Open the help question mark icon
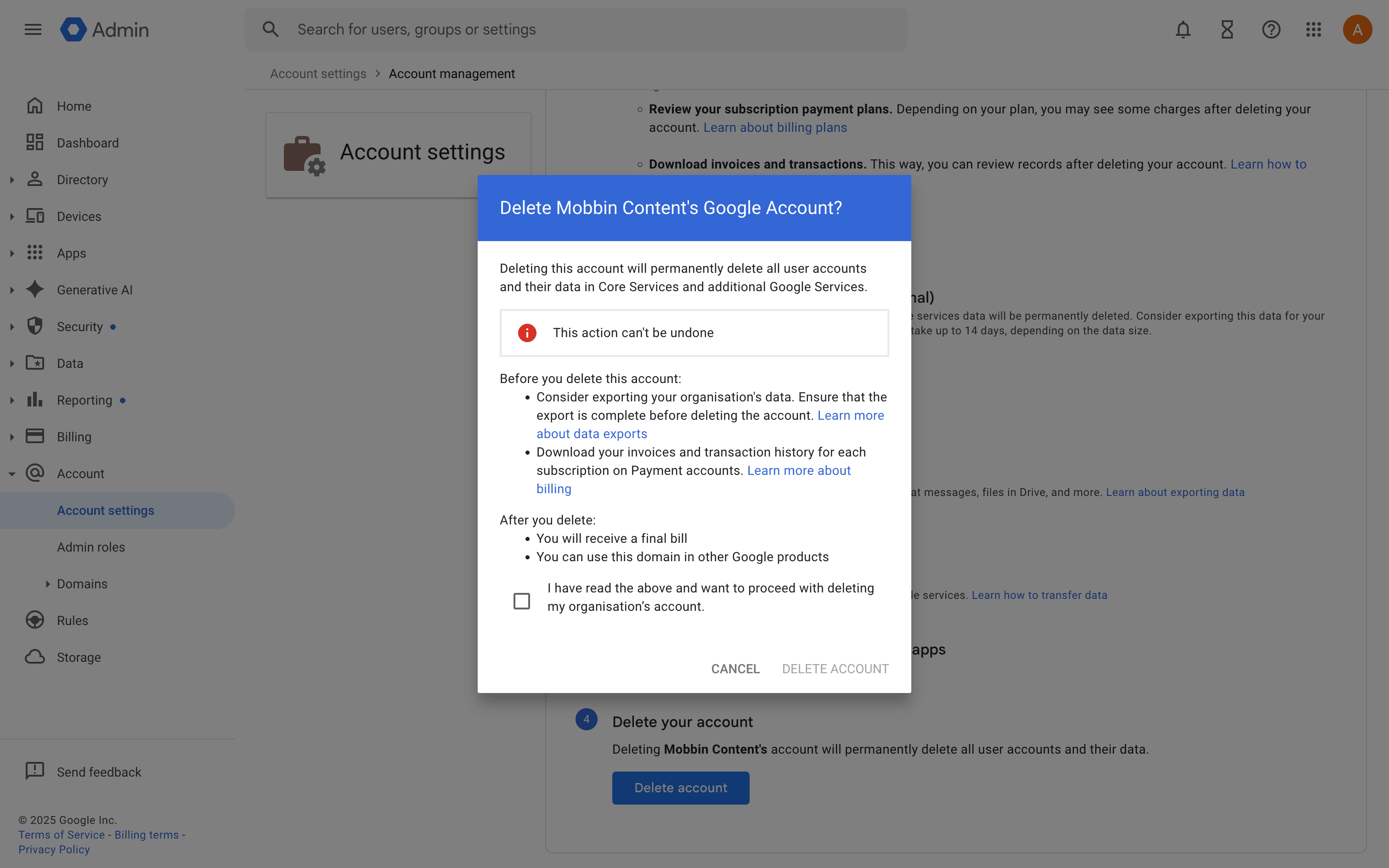 [x=1271, y=29]
